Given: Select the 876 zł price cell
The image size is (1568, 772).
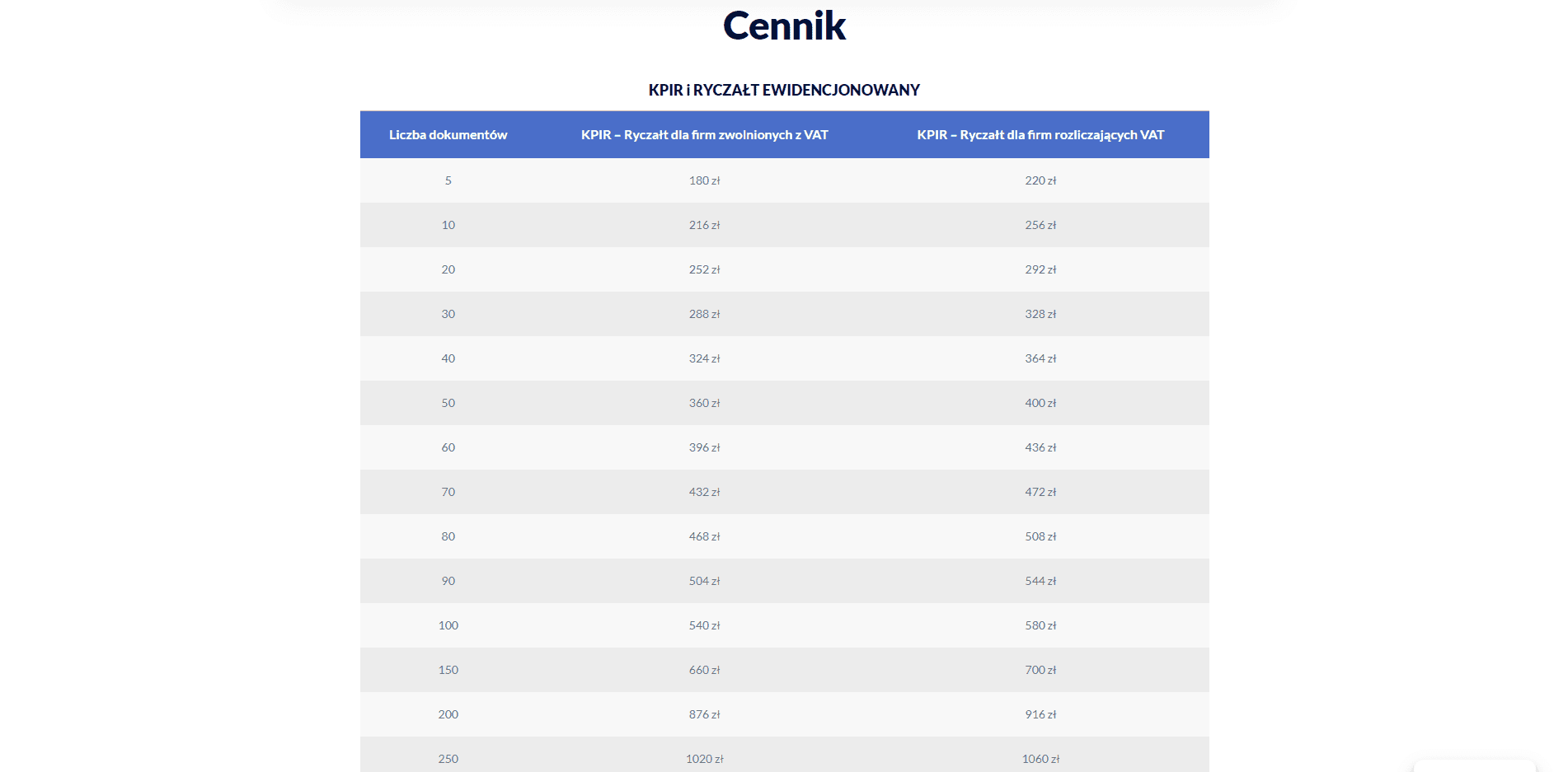Looking at the screenshot, I should point(704,714).
